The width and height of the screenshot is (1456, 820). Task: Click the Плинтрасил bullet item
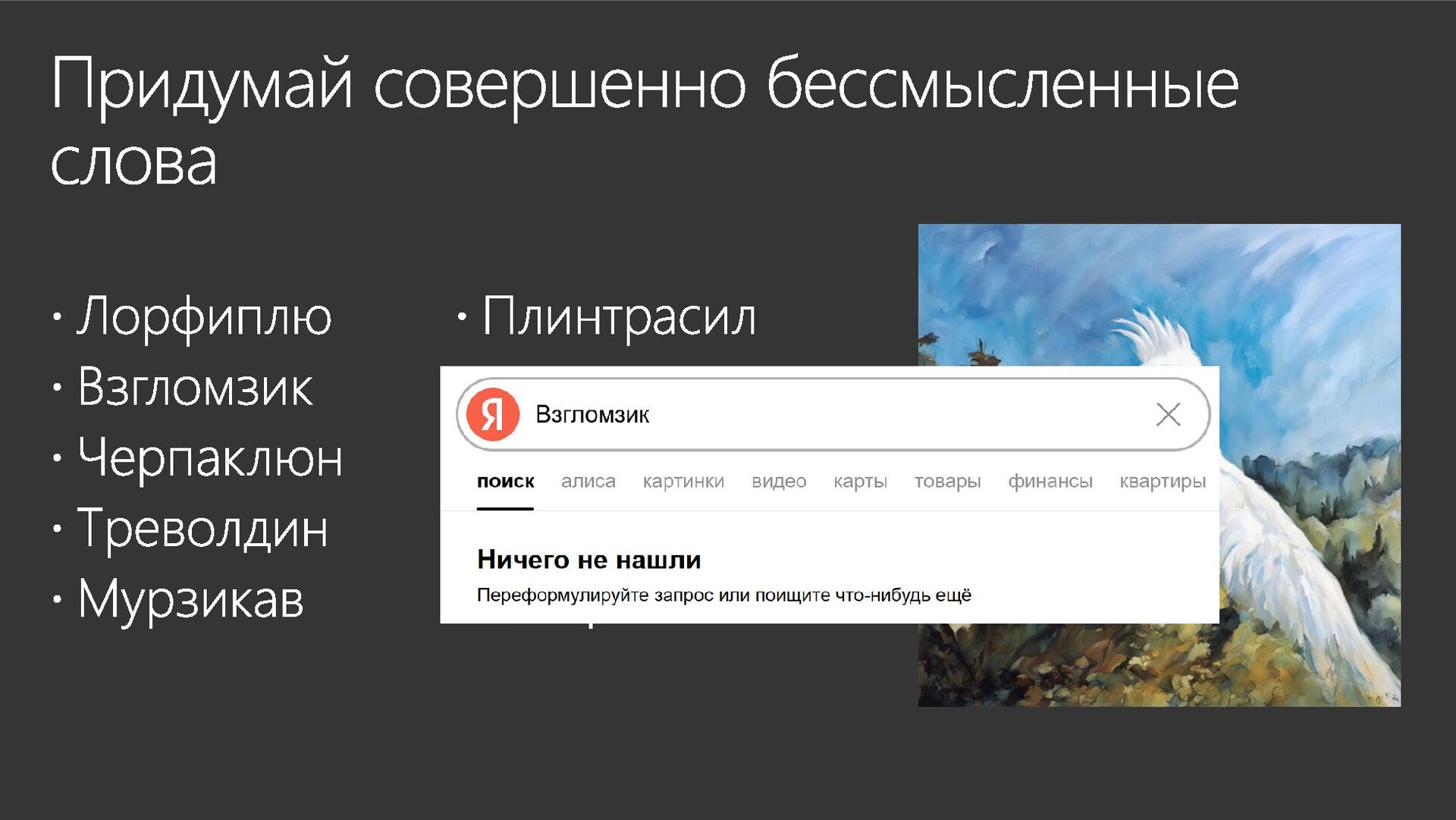pyautogui.click(x=618, y=316)
